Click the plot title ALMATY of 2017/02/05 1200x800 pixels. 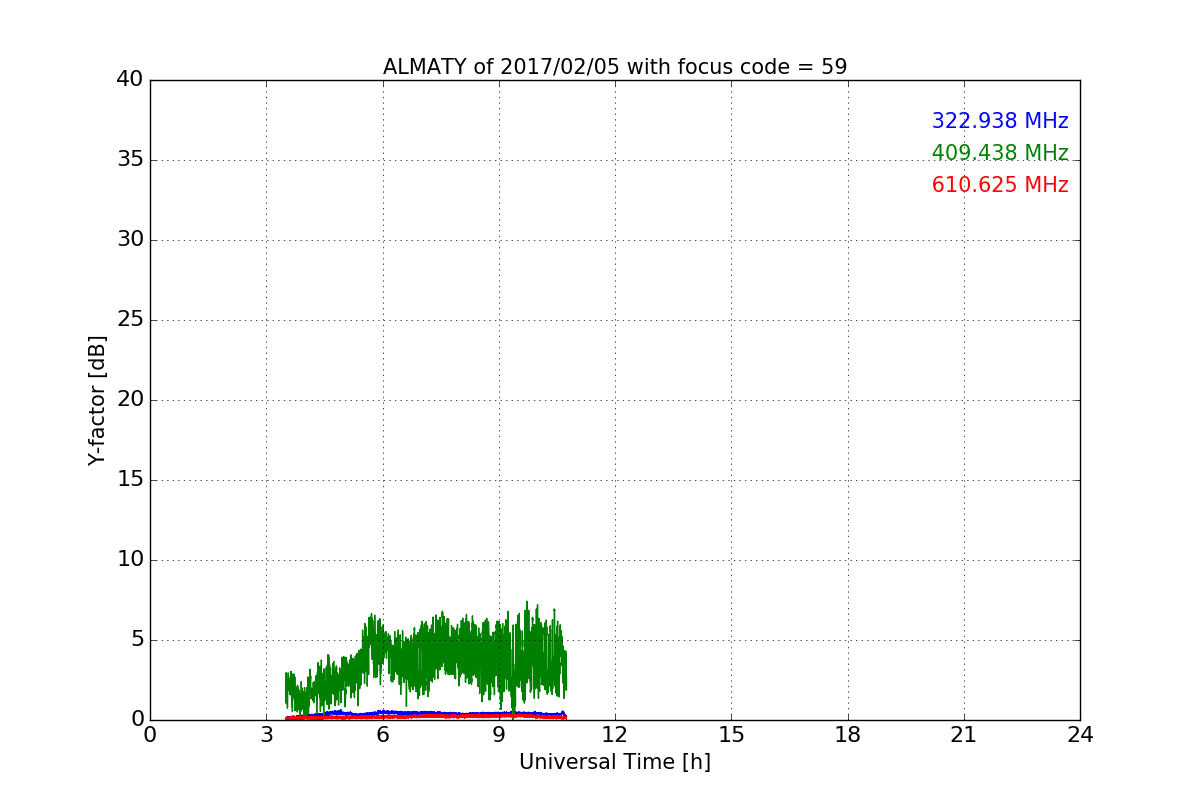(x=615, y=67)
